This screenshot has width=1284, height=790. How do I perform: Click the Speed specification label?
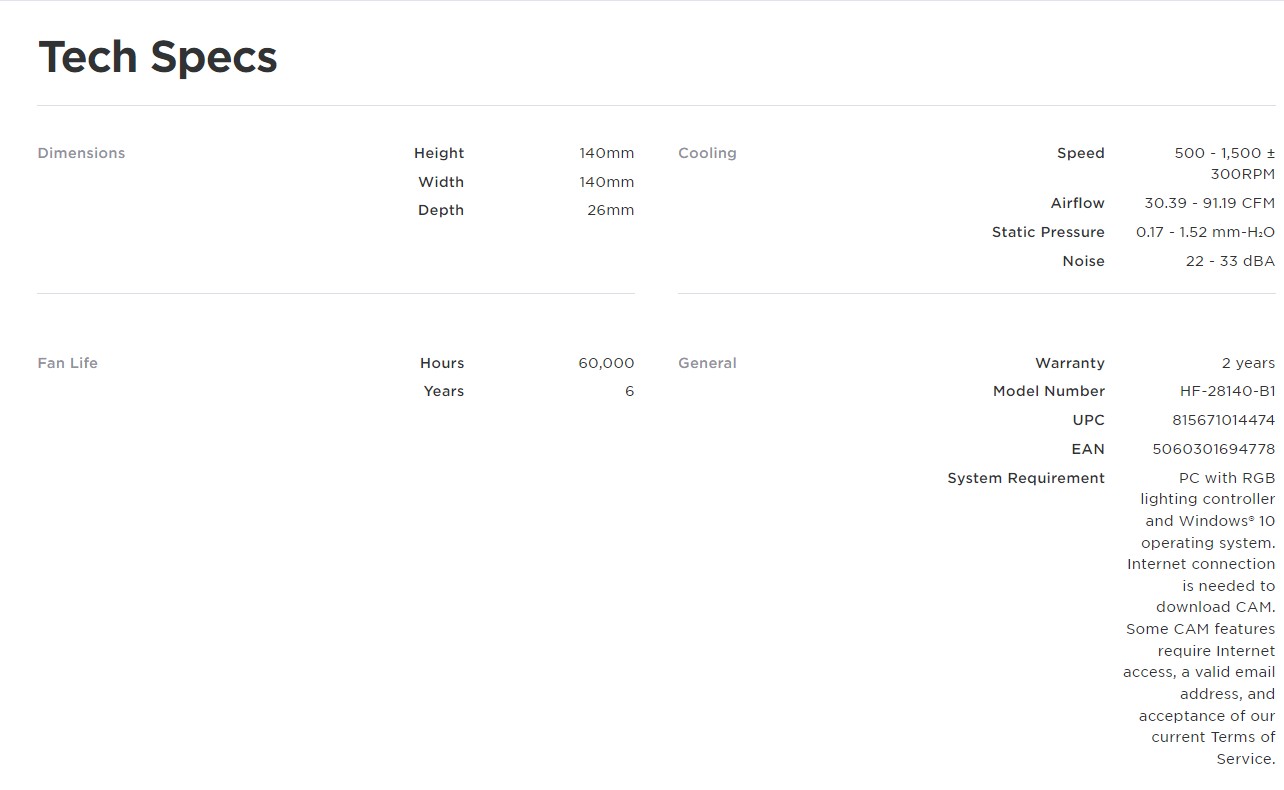coord(1080,153)
